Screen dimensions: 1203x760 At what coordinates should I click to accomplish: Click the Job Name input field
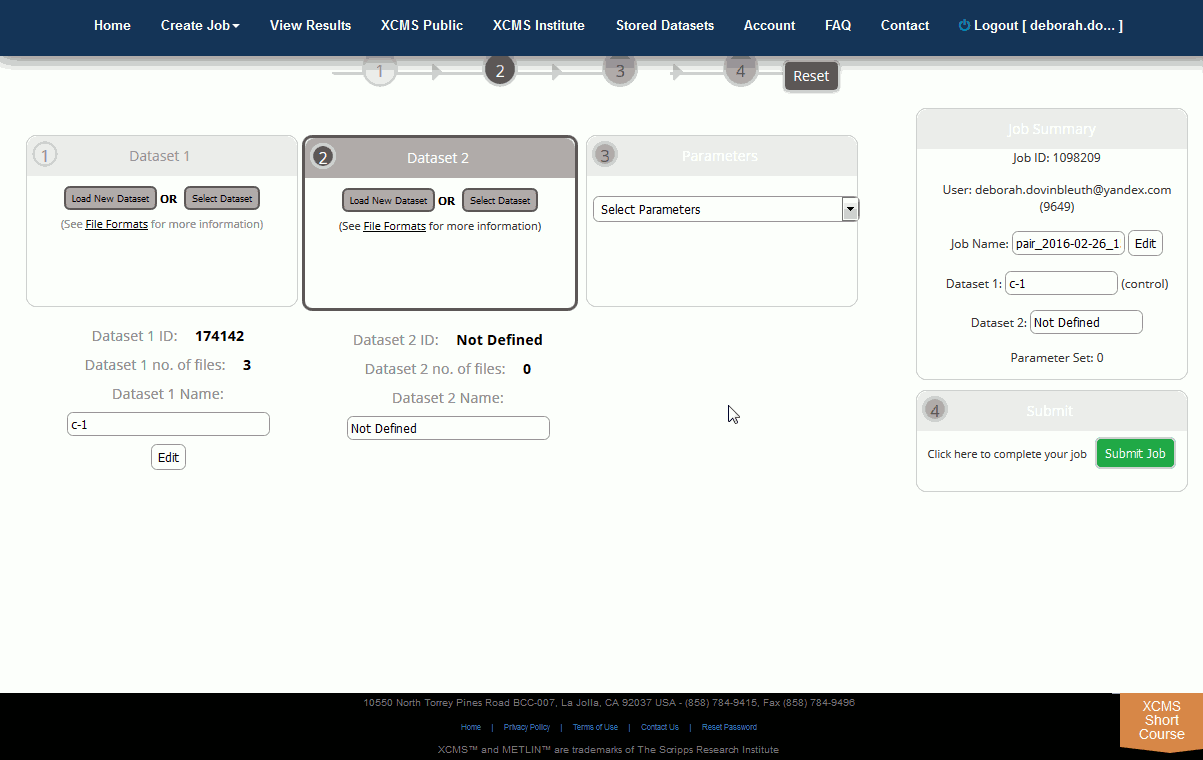1069,243
